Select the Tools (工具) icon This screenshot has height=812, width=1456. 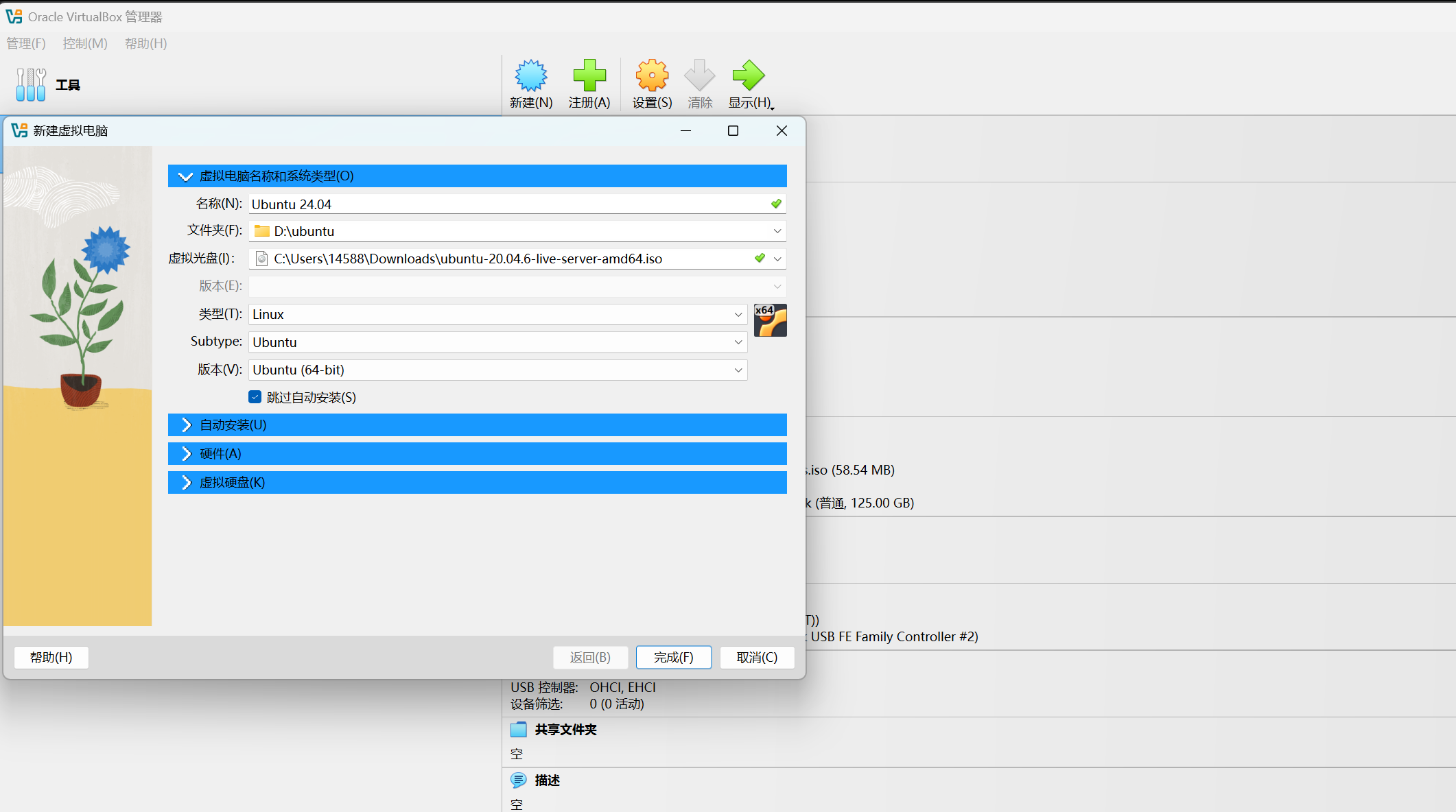pos(31,84)
